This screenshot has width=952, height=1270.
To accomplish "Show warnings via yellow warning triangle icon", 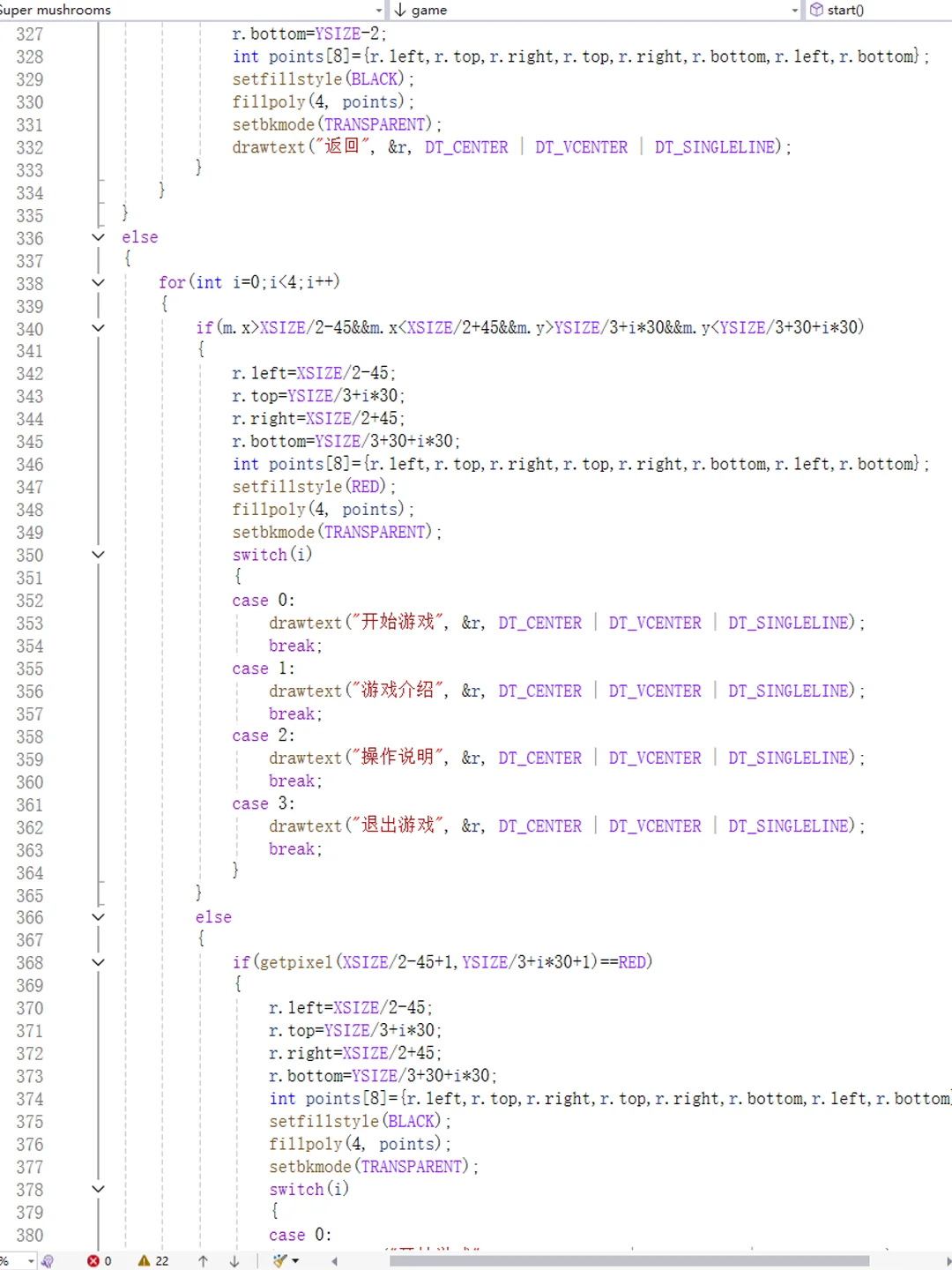I will 144,1261.
